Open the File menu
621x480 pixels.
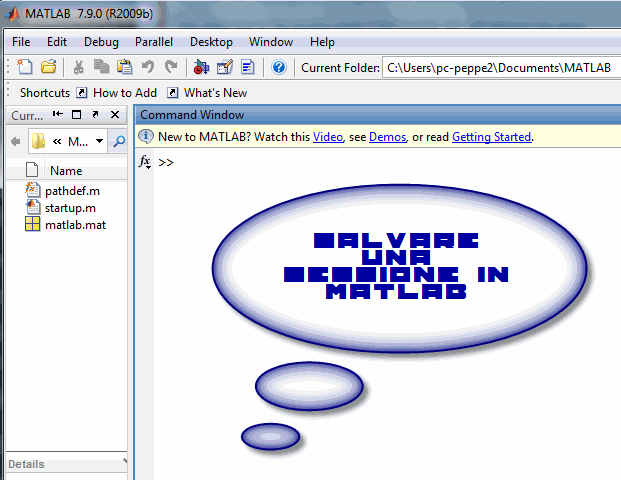pyautogui.click(x=21, y=42)
